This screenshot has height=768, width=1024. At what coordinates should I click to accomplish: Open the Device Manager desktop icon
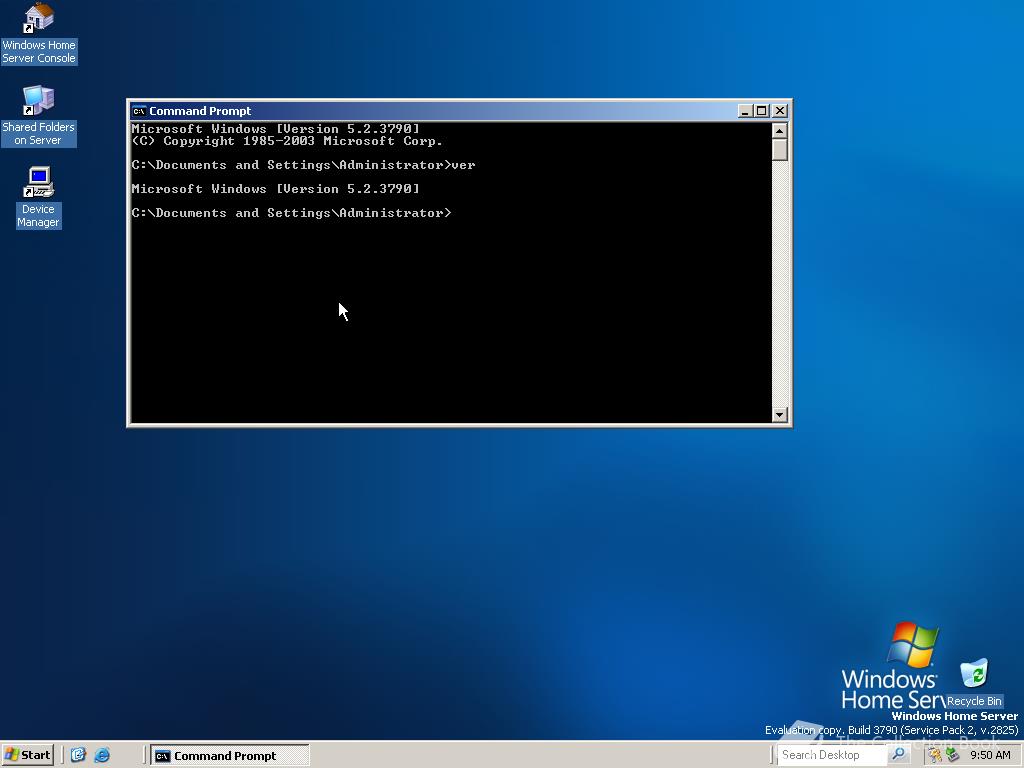[38, 197]
